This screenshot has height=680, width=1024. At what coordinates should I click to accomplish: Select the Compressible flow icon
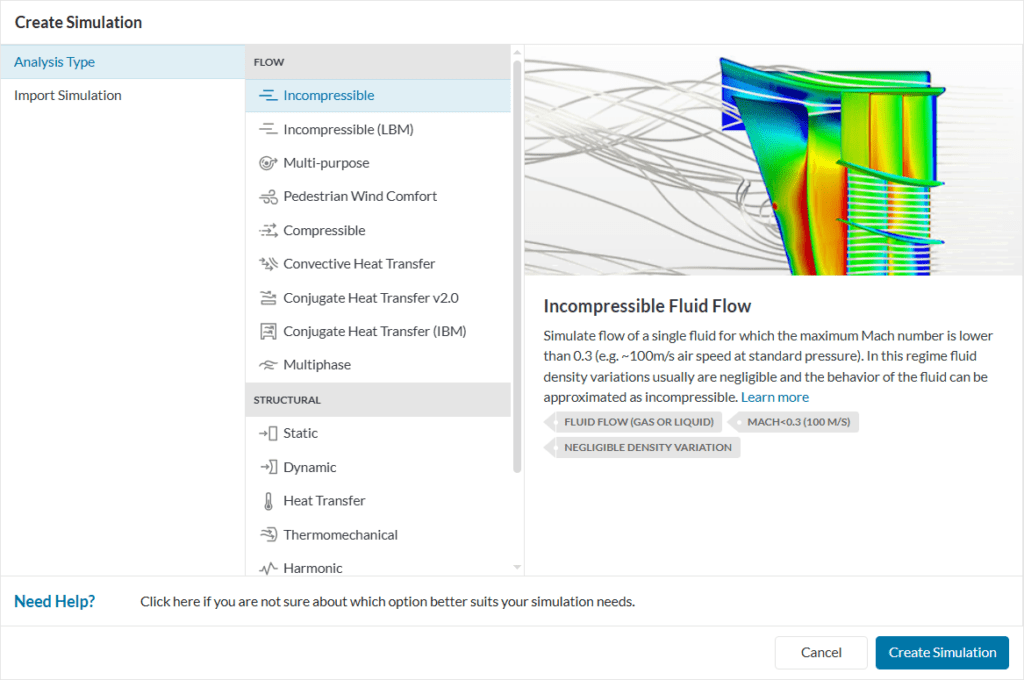[268, 229]
